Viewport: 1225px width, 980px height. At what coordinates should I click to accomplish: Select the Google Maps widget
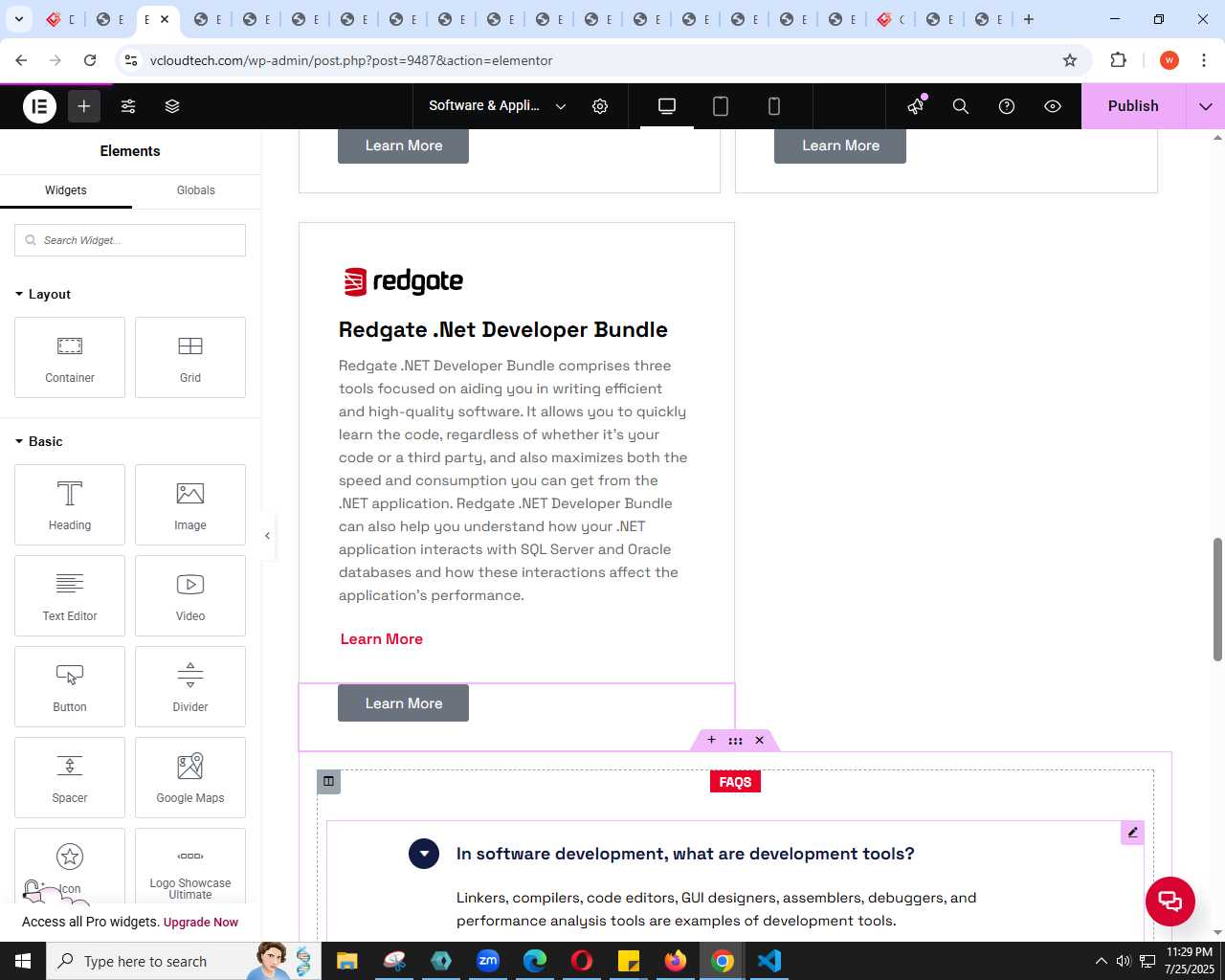click(190, 777)
